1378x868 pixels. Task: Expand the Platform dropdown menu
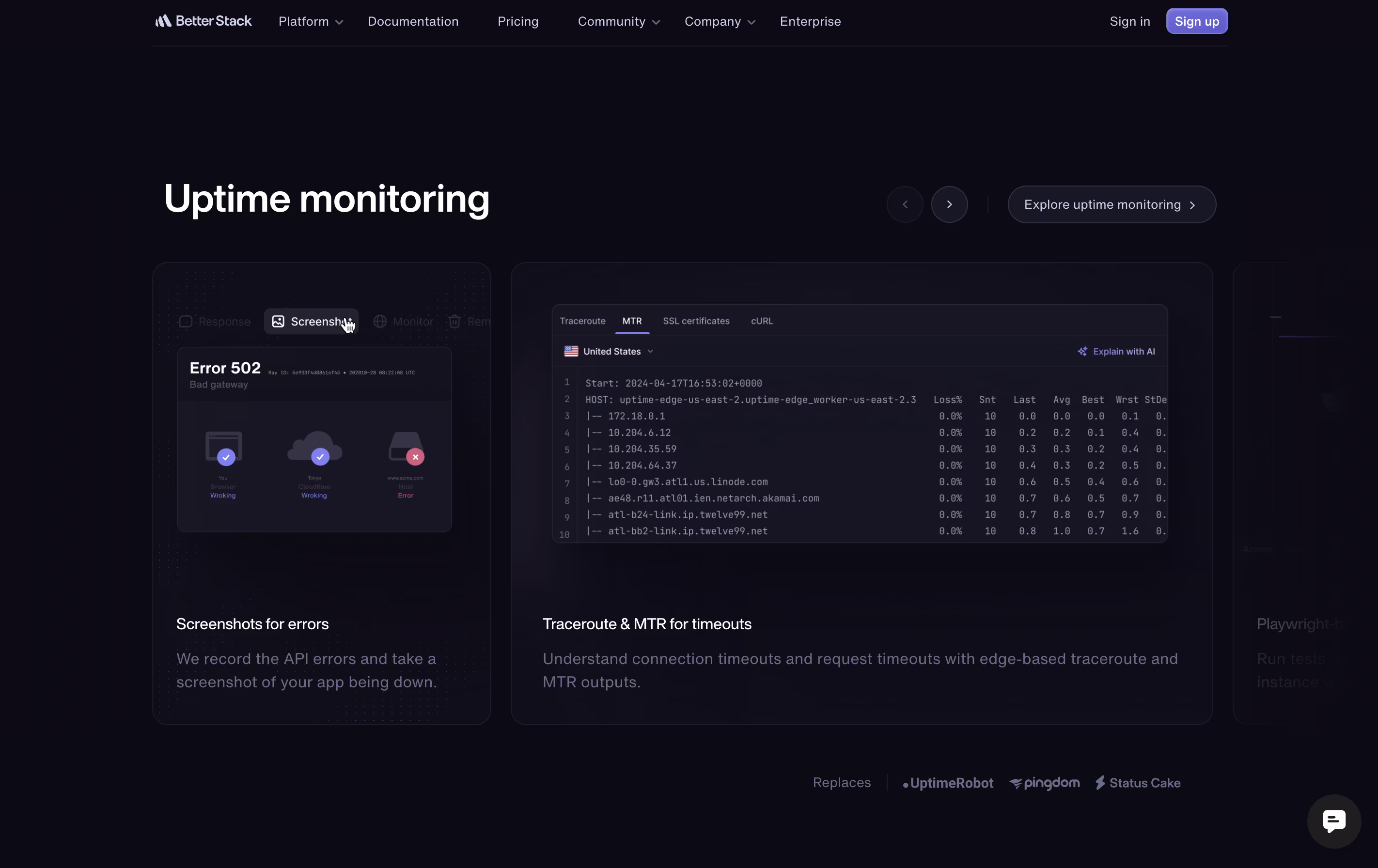point(310,22)
